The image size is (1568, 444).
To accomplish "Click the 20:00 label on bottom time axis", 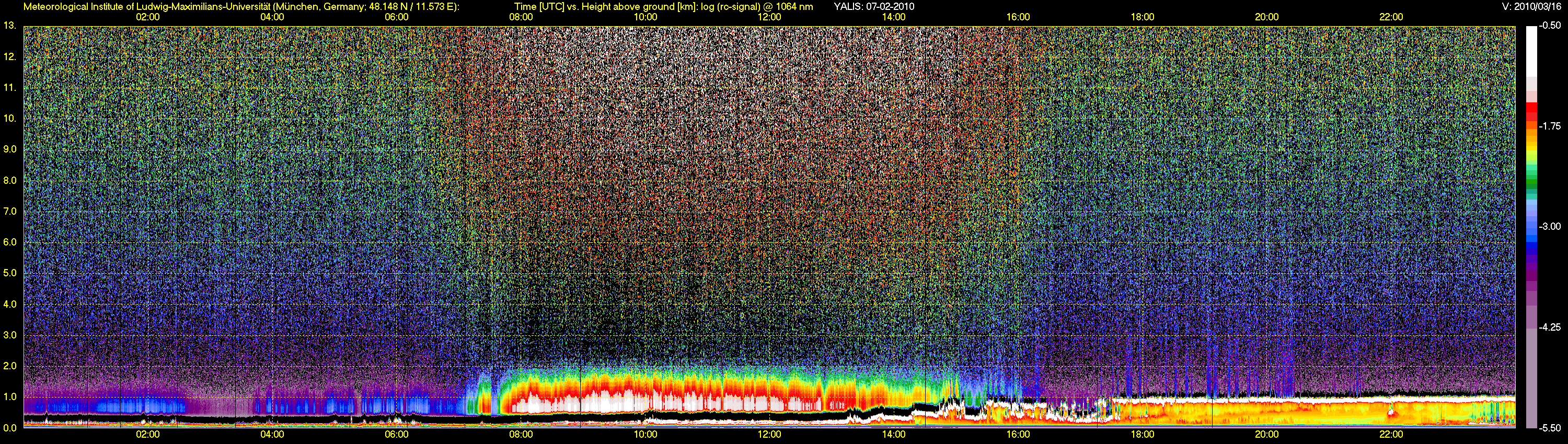I will (1267, 434).
